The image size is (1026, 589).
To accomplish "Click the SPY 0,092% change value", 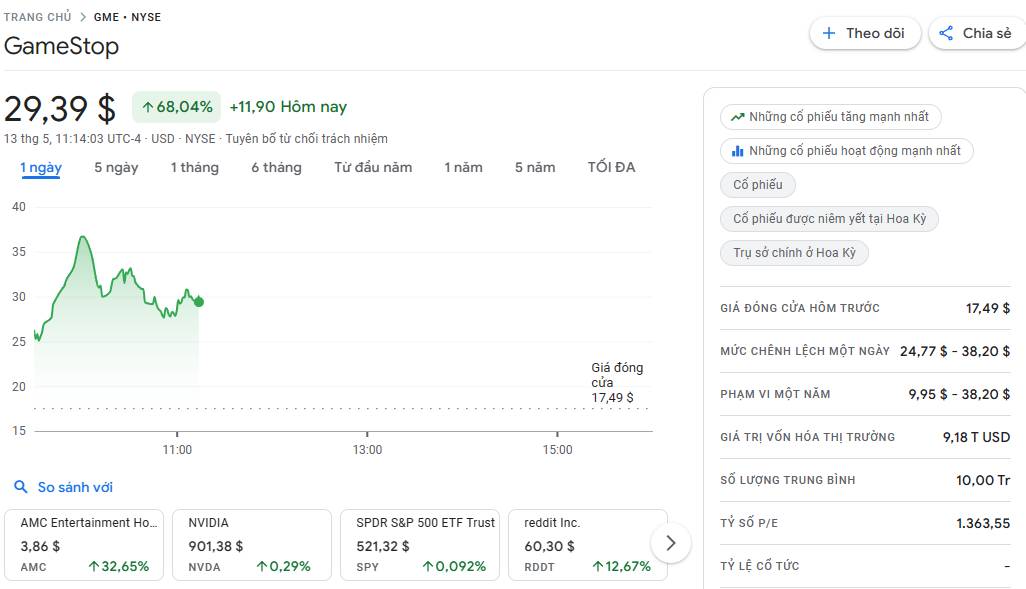I will 454,567.
